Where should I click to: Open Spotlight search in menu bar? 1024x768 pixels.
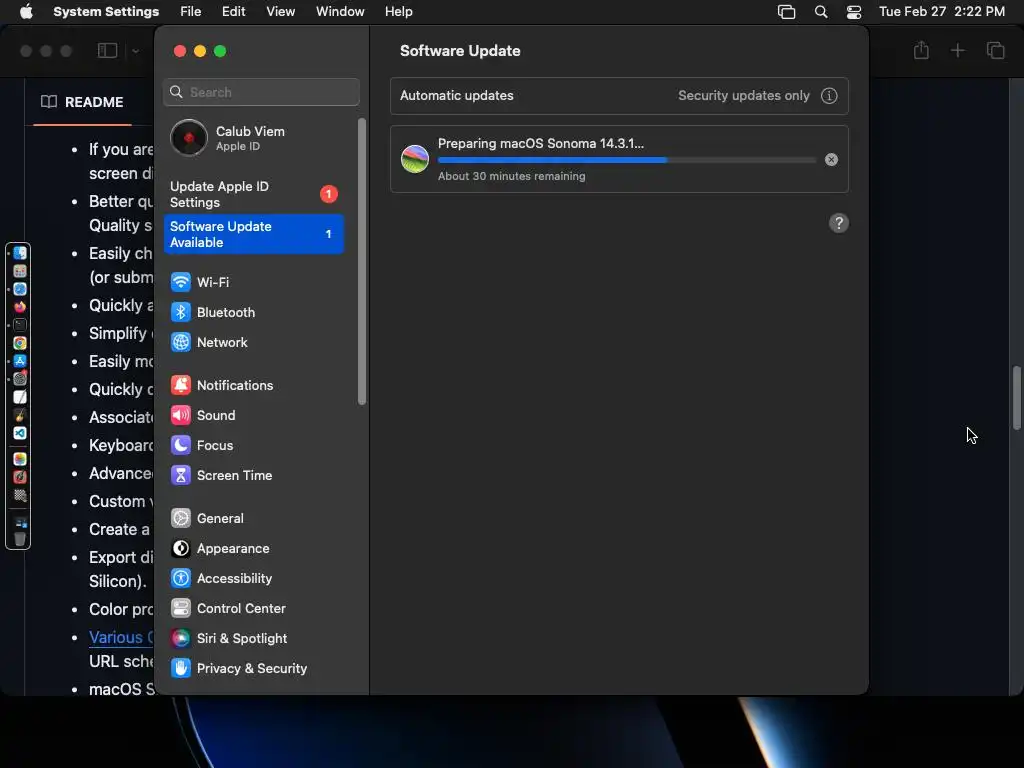821,12
